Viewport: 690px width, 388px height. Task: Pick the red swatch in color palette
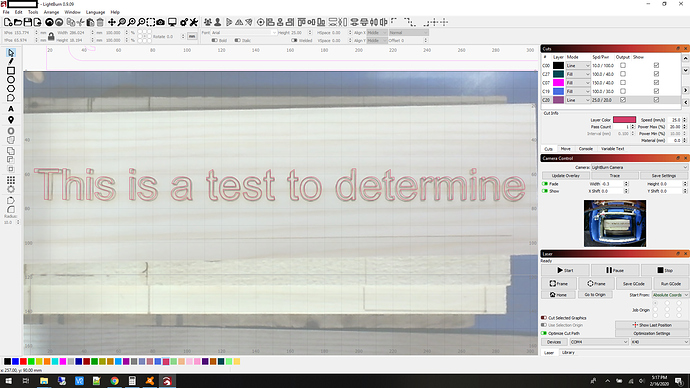click(23, 362)
